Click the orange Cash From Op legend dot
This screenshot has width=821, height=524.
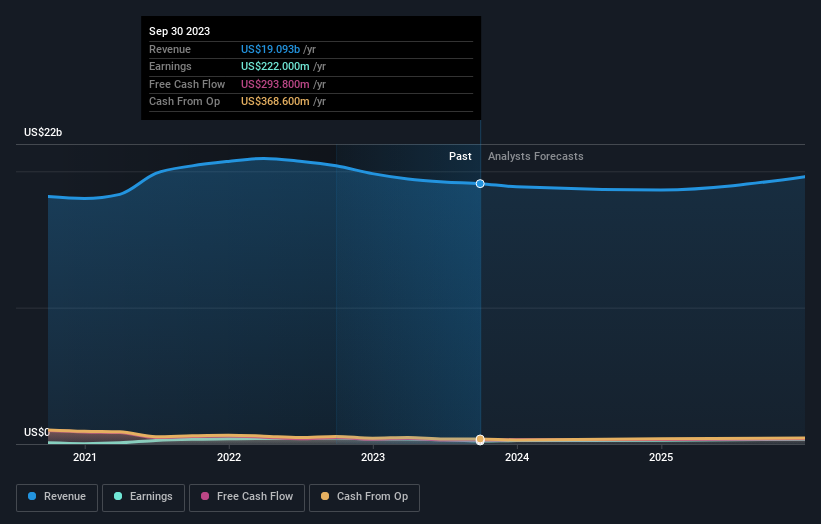pos(325,496)
